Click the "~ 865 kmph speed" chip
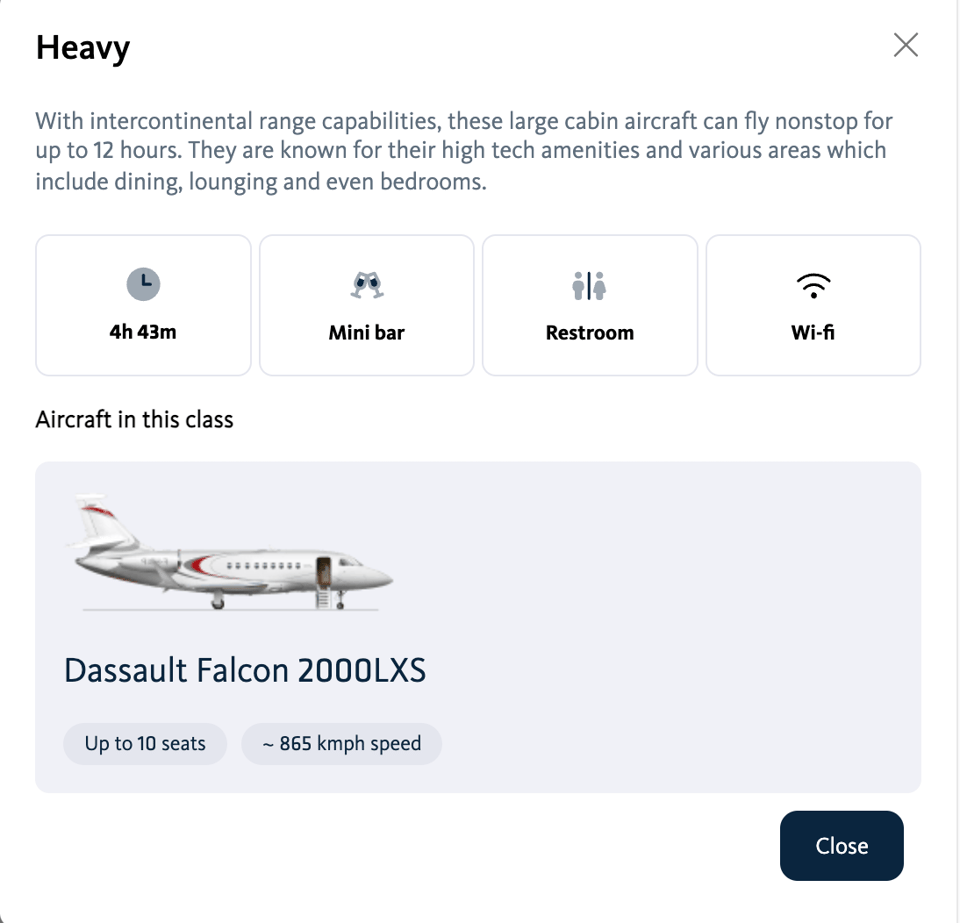Image resolution: width=960 pixels, height=923 pixels. coord(341,744)
